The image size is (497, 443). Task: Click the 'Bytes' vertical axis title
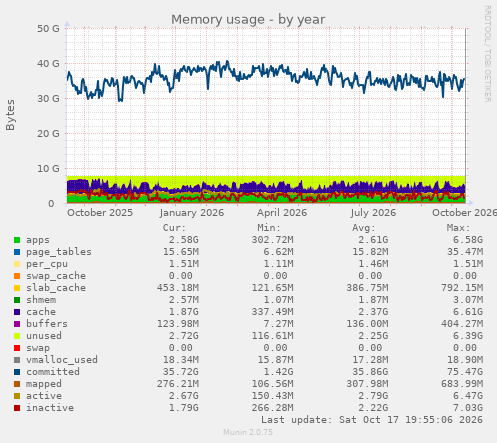coord(10,115)
